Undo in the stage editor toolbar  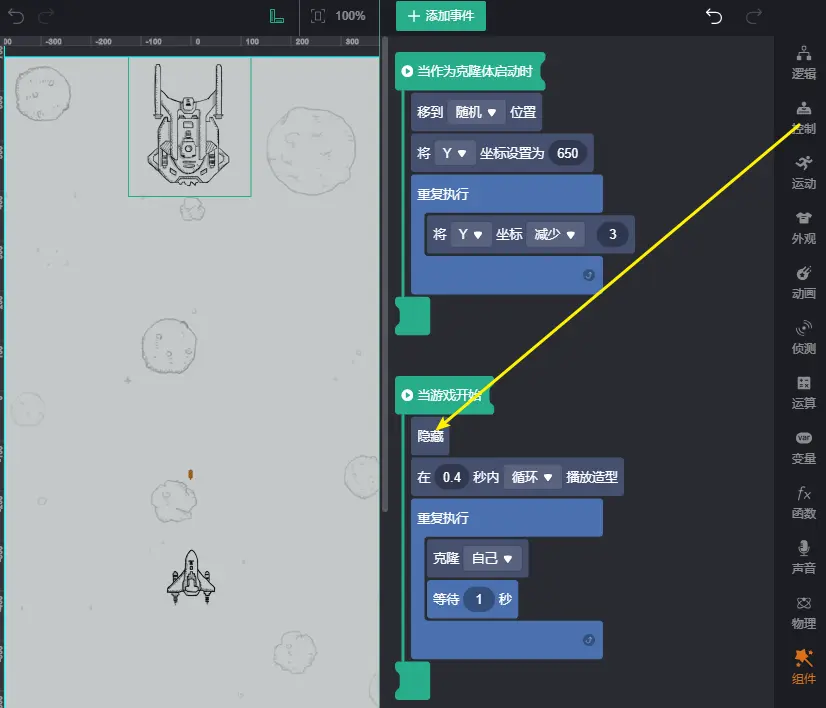coord(16,16)
